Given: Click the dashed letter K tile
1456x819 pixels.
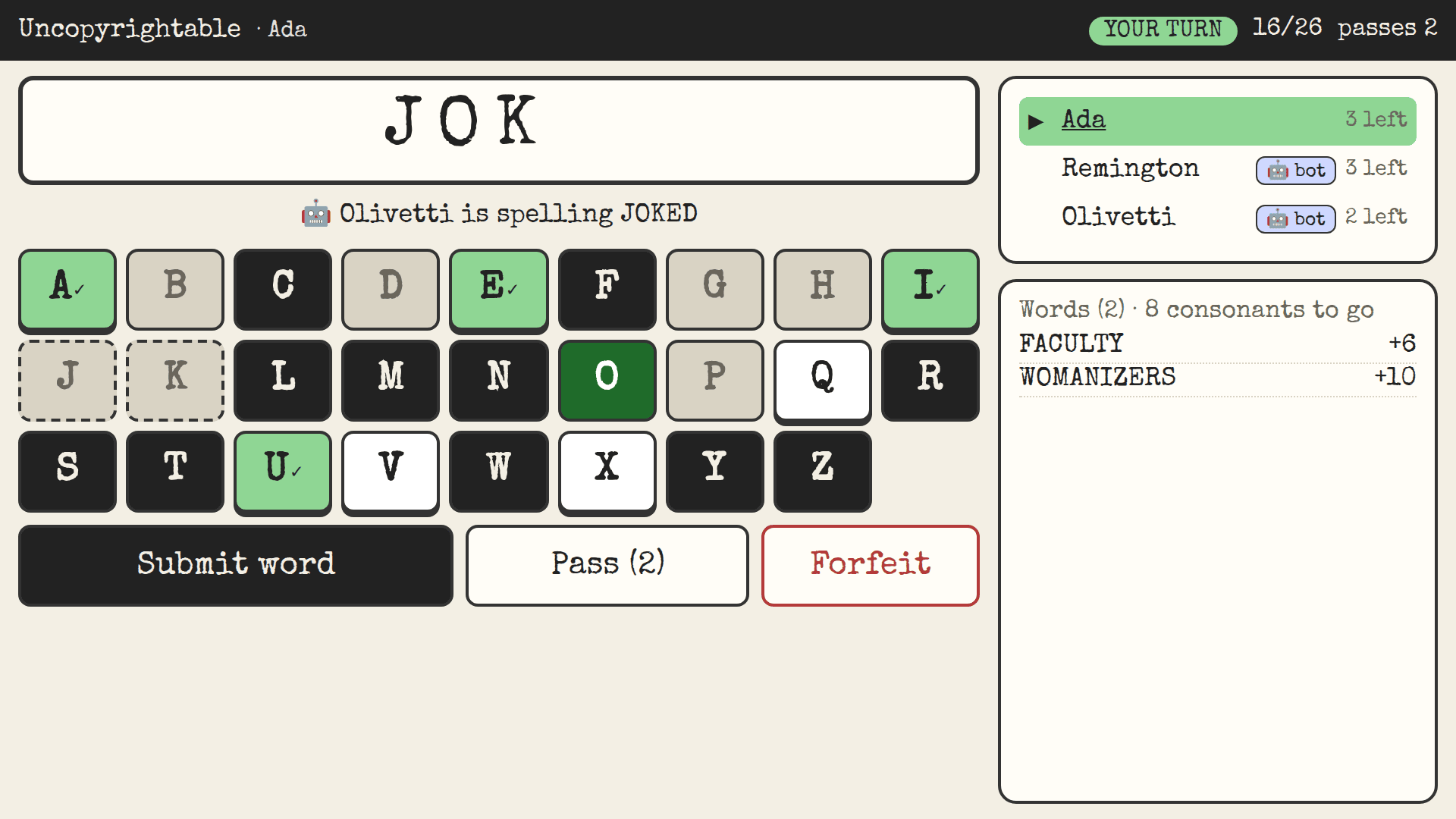Looking at the screenshot, I should click(x=175, y=381).
